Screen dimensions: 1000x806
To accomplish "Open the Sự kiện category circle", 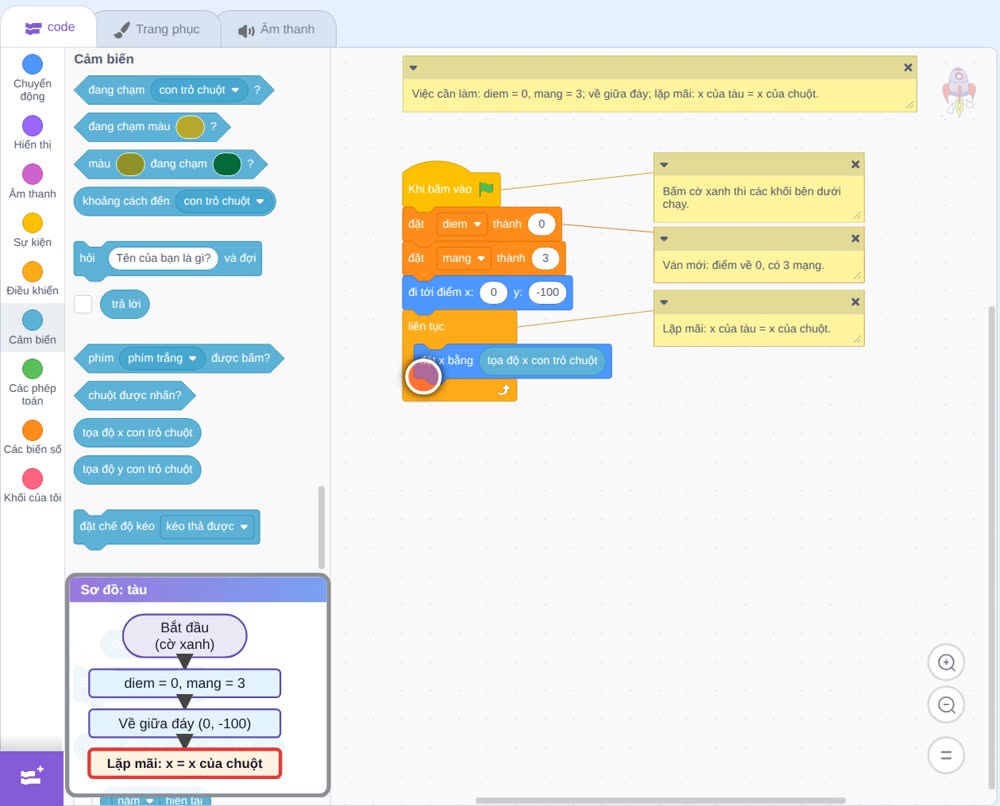I will pos(32,223).
